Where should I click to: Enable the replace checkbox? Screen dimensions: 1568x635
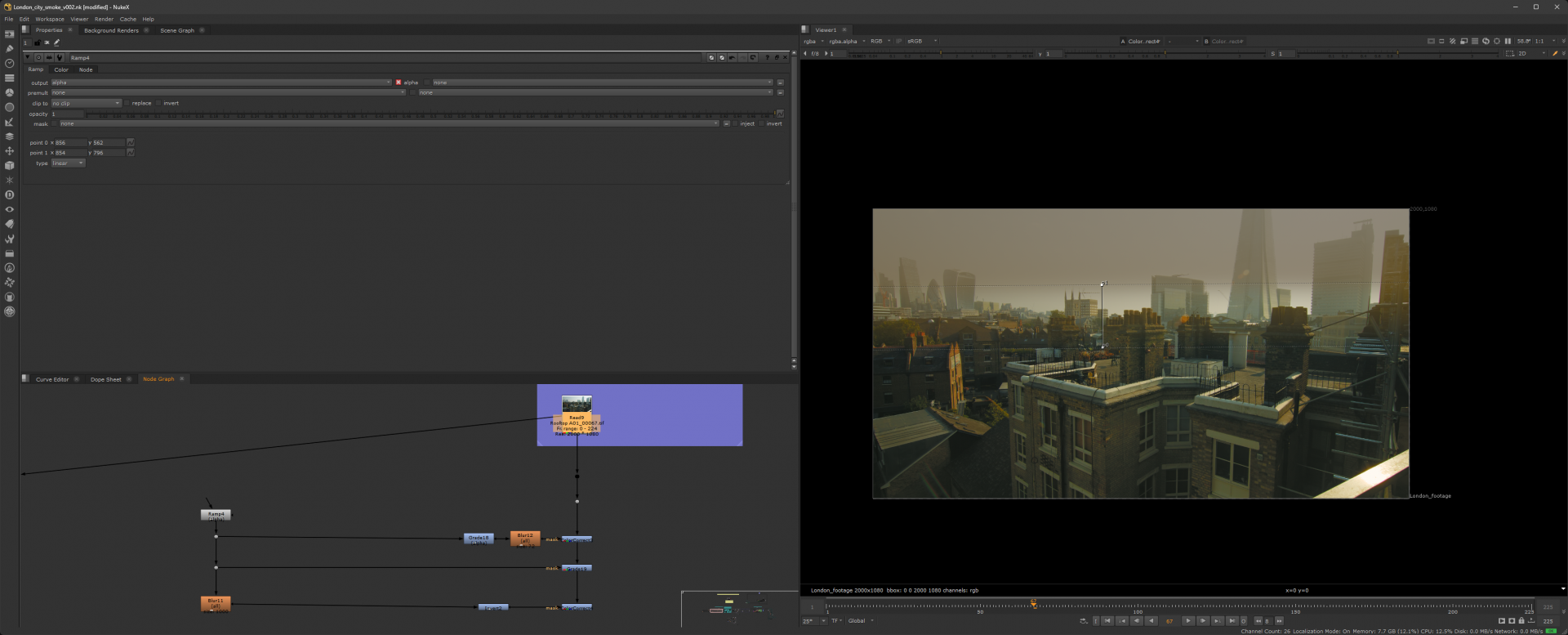pos(128,103)
